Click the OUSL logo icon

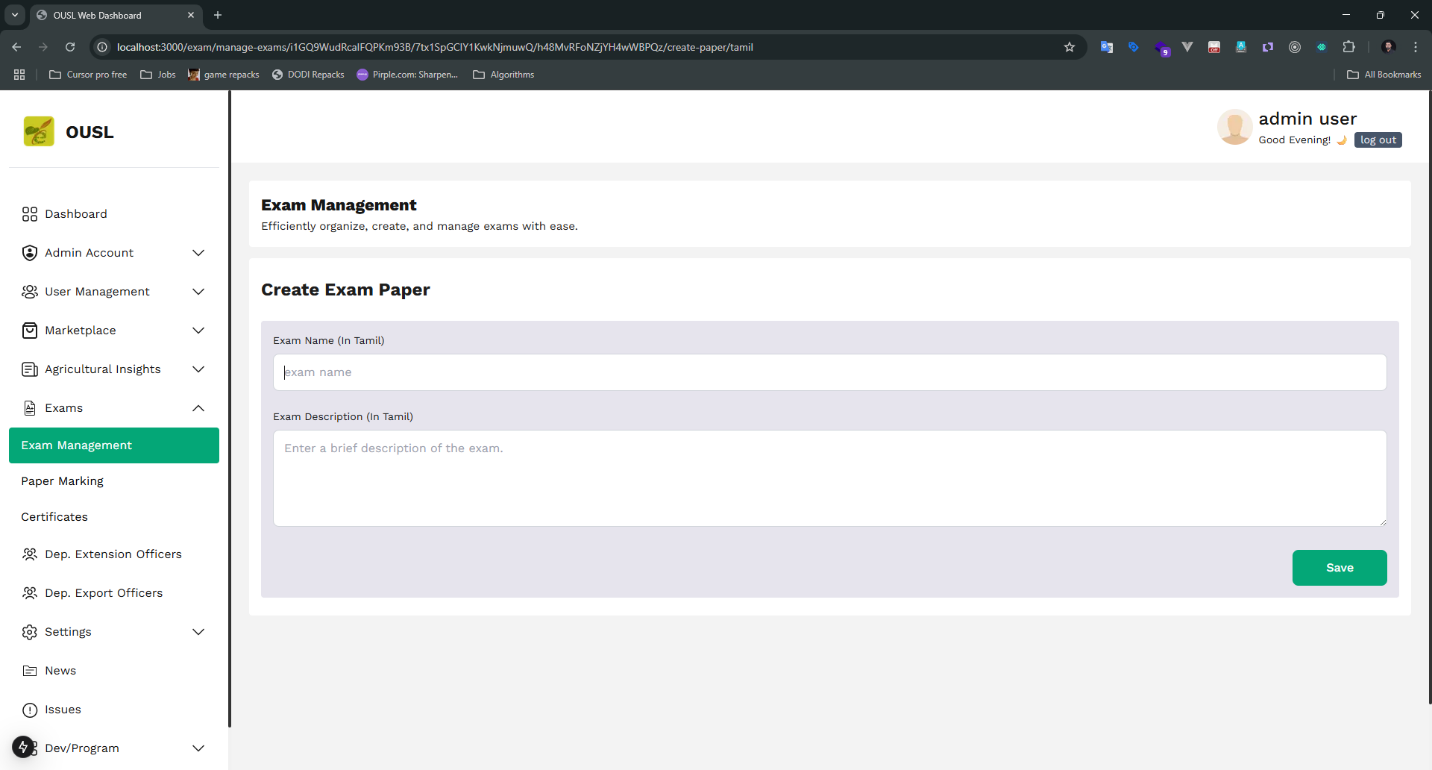tap(39, 132)
